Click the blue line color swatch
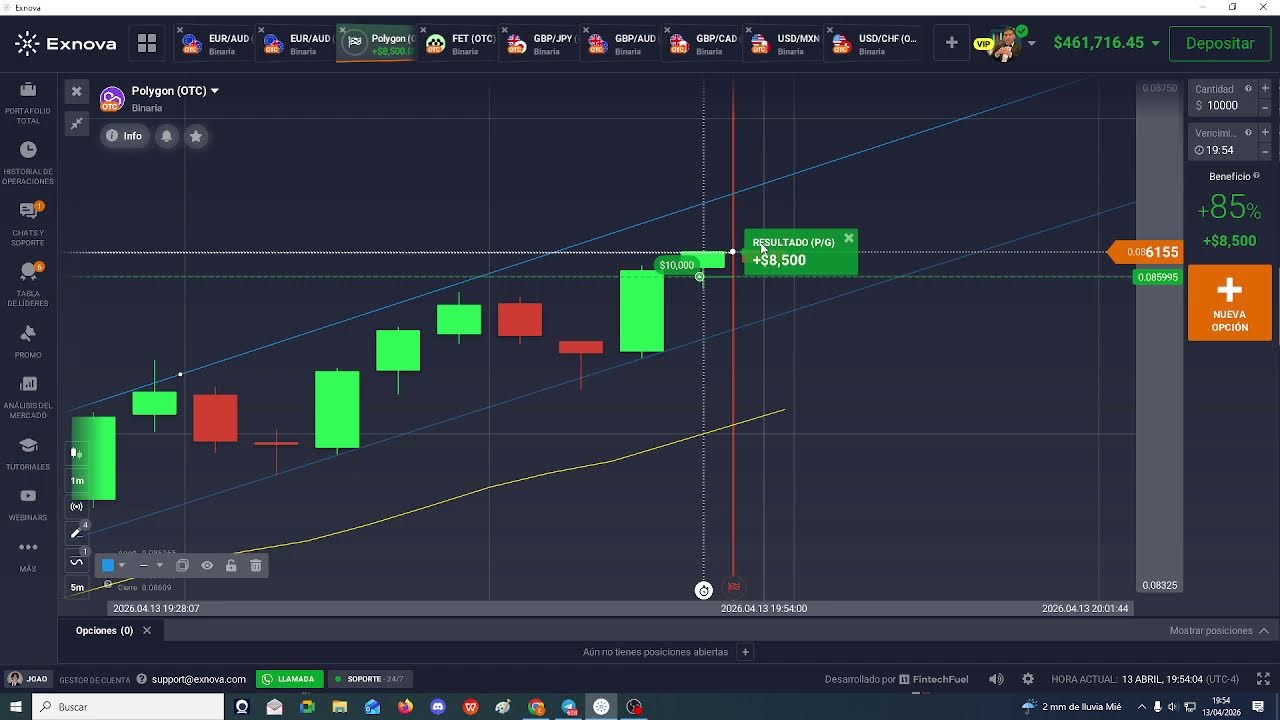This screenshot has height=720, width=1280. click(x=108, y=565)
